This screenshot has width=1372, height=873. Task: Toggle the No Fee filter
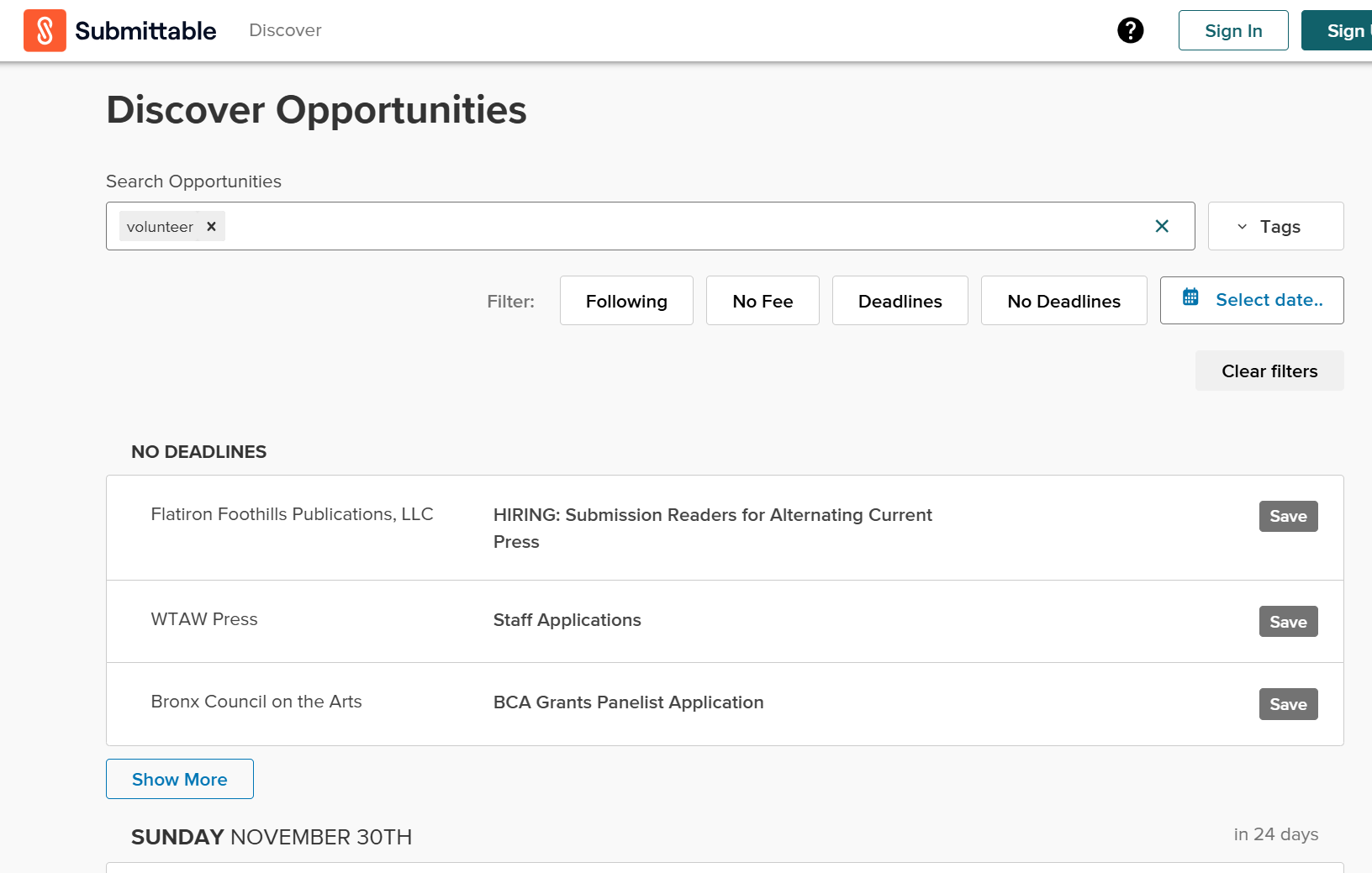[x=763, y=301]
